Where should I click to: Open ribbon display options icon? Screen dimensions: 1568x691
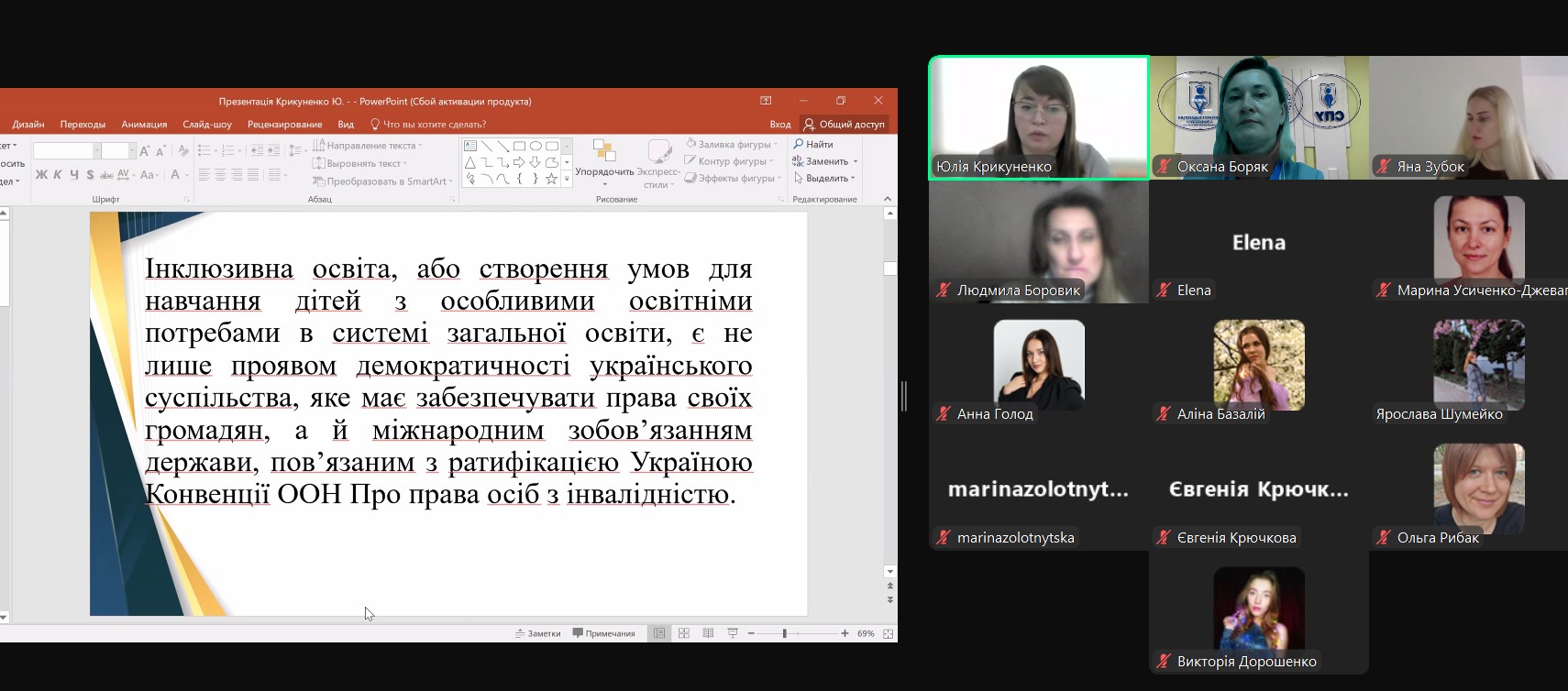766,101
